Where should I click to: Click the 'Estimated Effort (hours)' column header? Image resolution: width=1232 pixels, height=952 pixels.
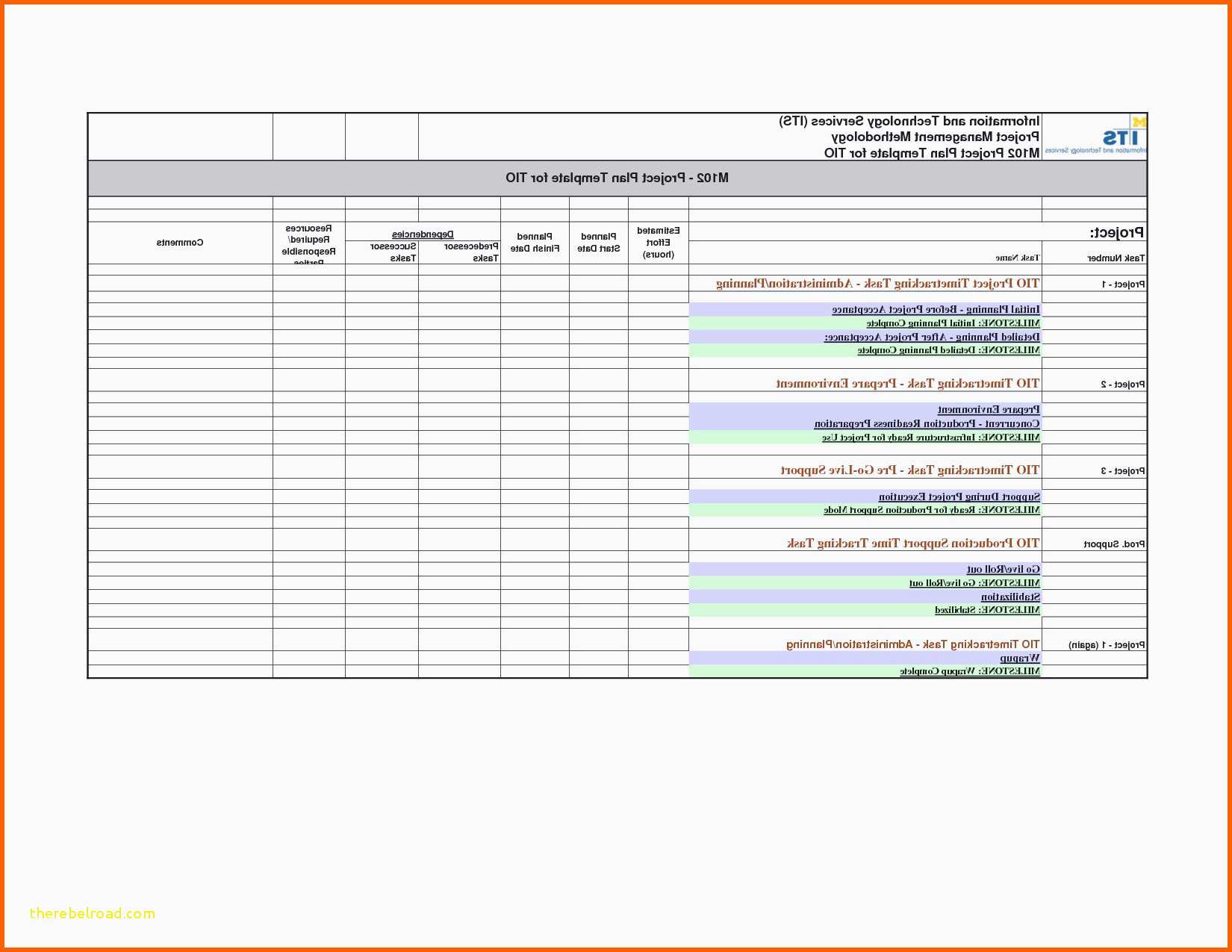pos(658,243)
